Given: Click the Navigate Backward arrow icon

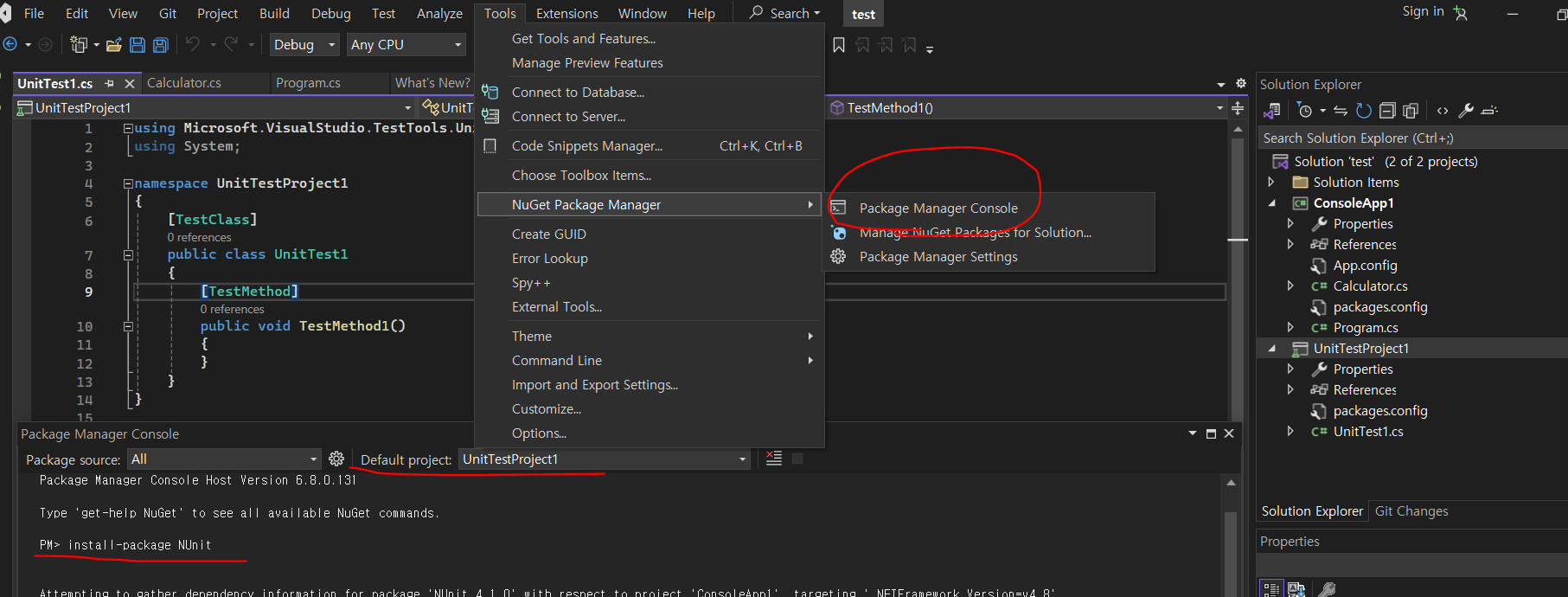Looking at the screenshot, I should [x=10, y=44].
